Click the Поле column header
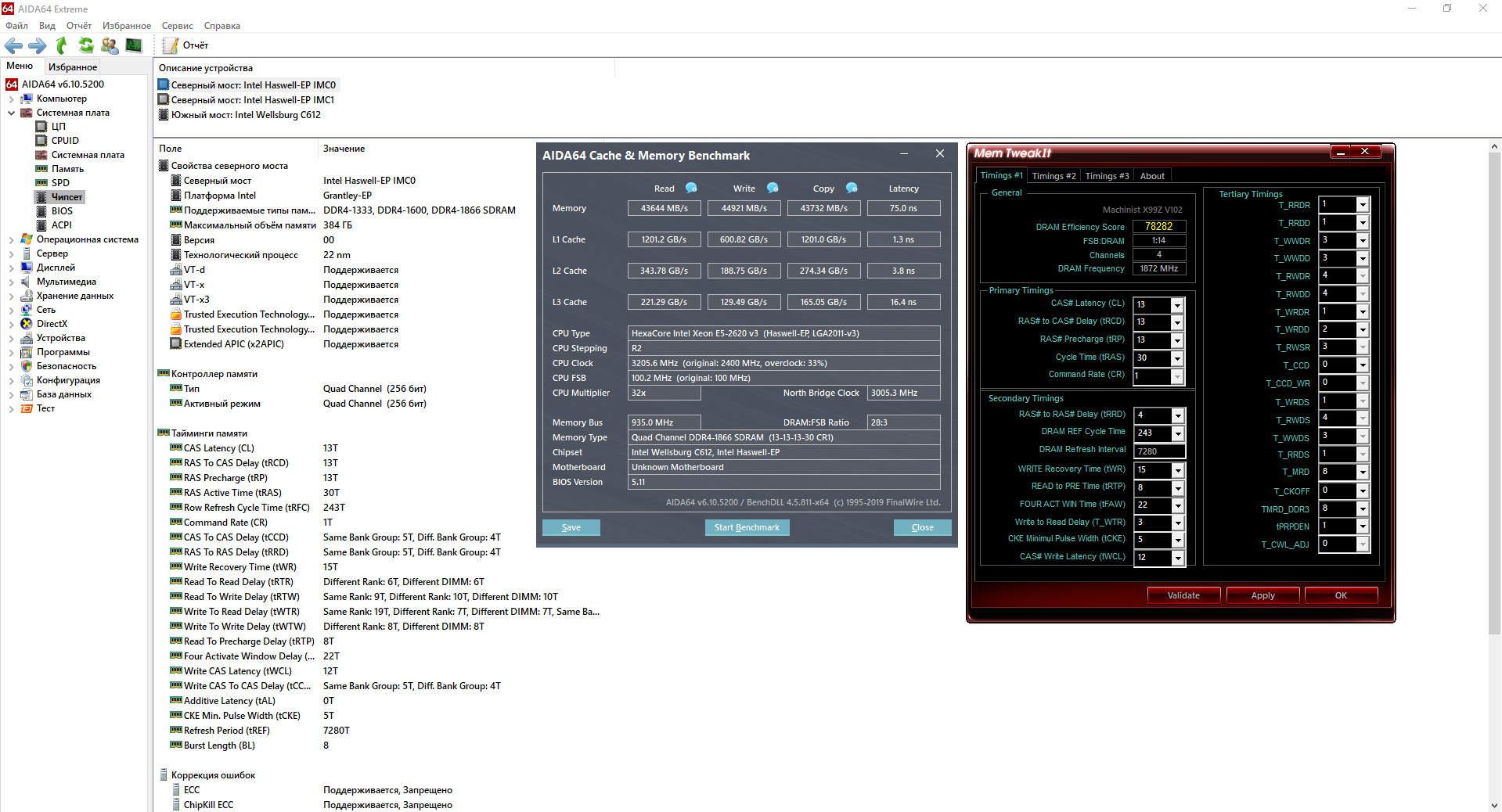The height and width of the screenshot is (812, 1502). point(170,149)
